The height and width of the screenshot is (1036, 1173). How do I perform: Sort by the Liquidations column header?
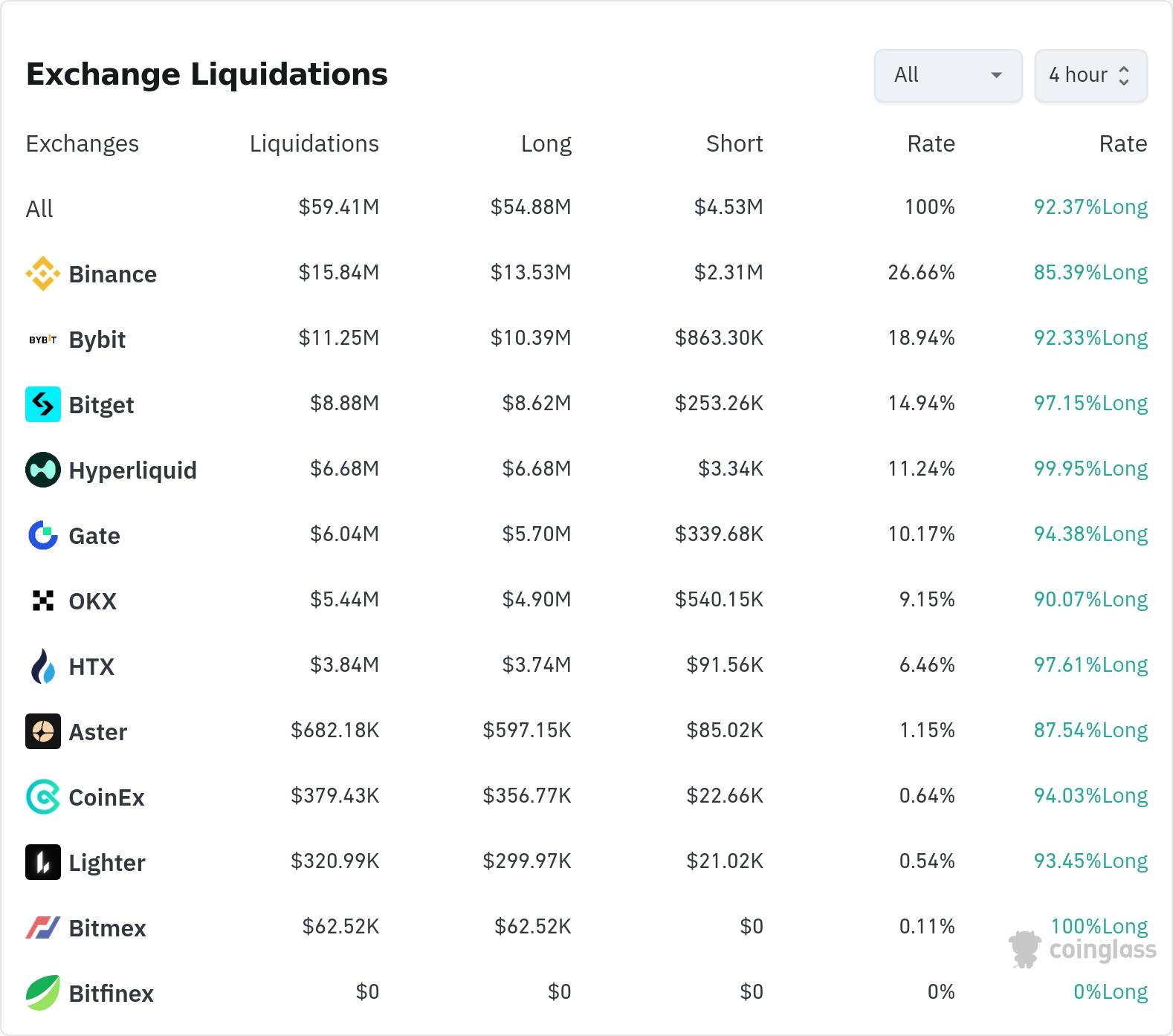tap(314, 143)
